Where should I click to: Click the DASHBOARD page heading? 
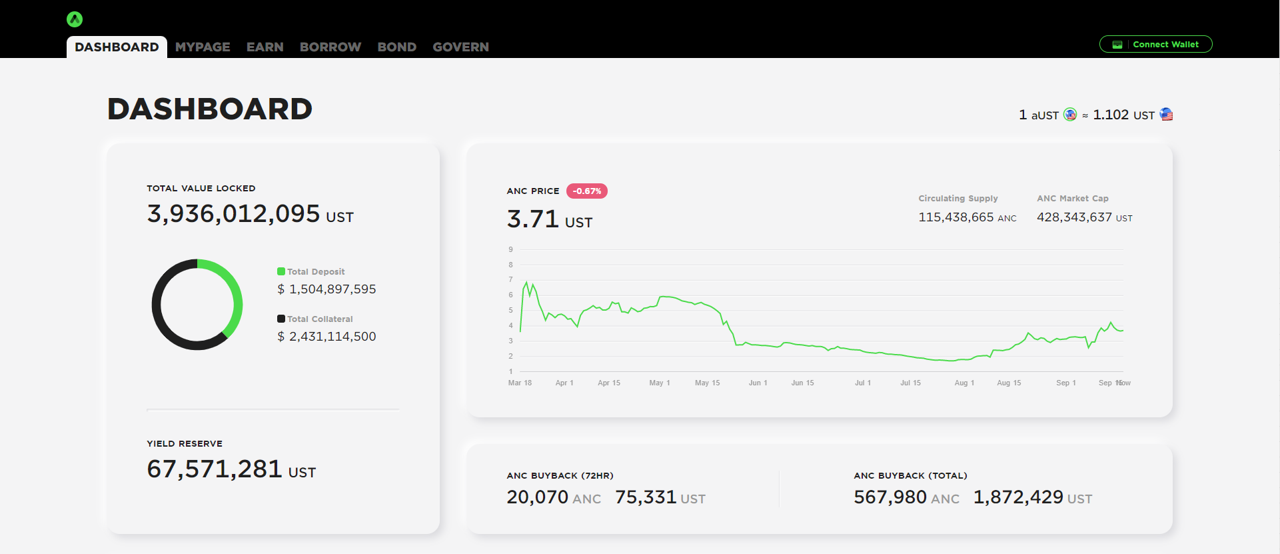point(210,109)
